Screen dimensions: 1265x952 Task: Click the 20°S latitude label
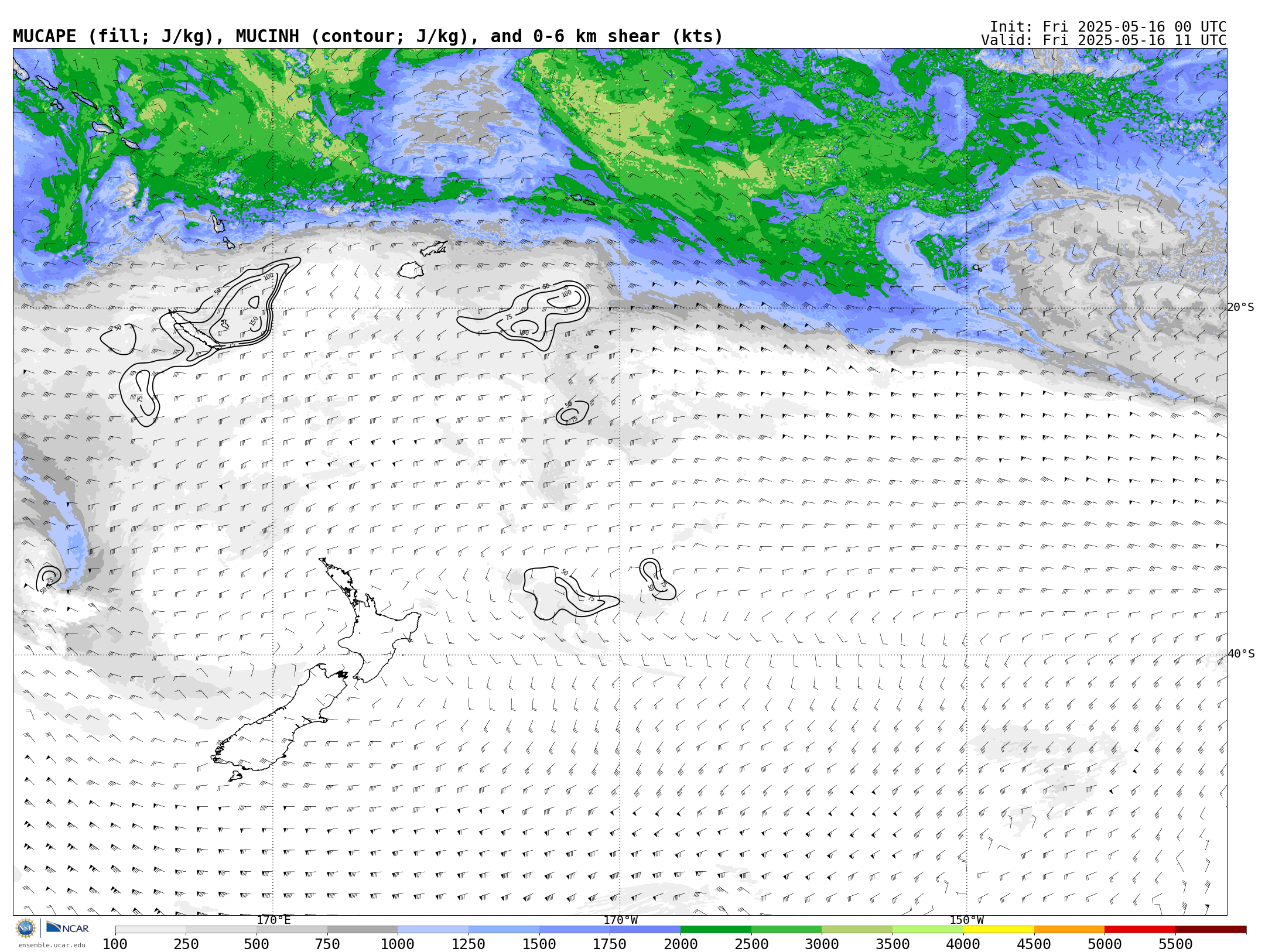1241,307
